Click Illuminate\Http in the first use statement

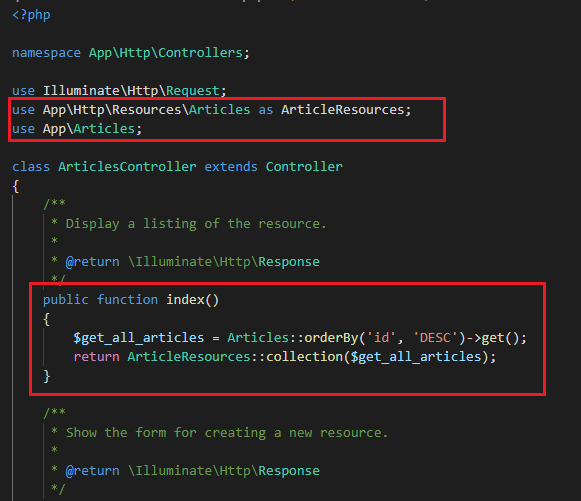[100, 91]
